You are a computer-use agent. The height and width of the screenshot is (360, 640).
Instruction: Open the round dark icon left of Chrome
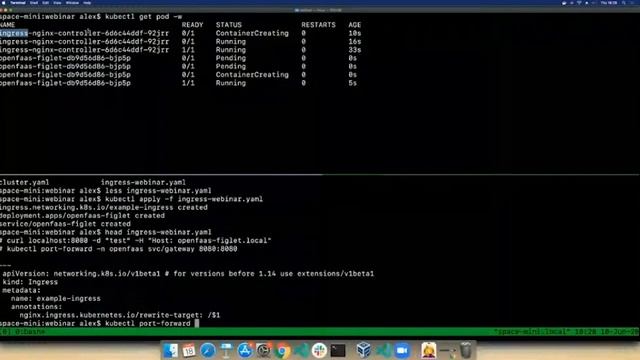[x=264, y=350]
